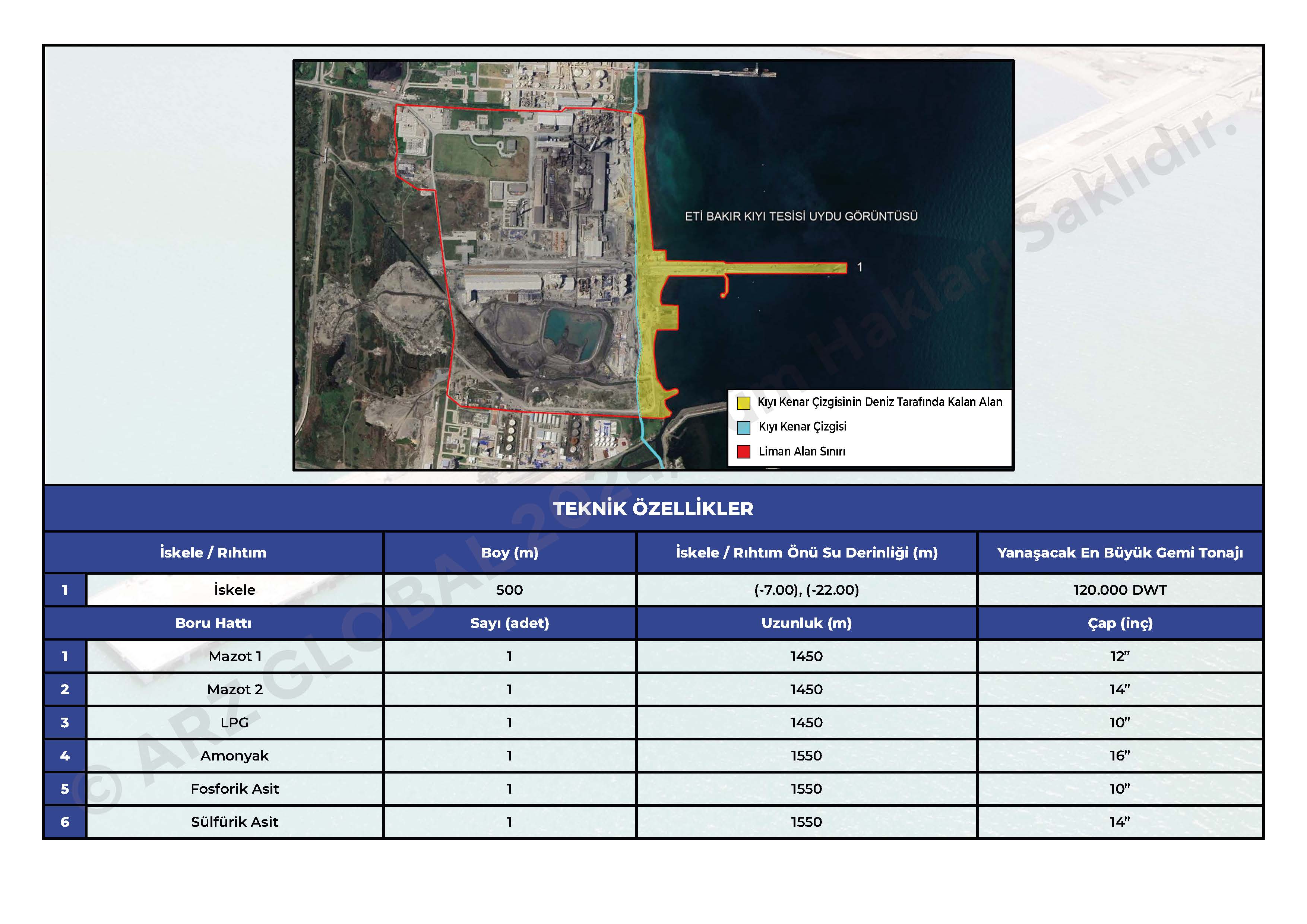Click the '500' length value
The image size is (1307, 924).
(x=509, y=590)
